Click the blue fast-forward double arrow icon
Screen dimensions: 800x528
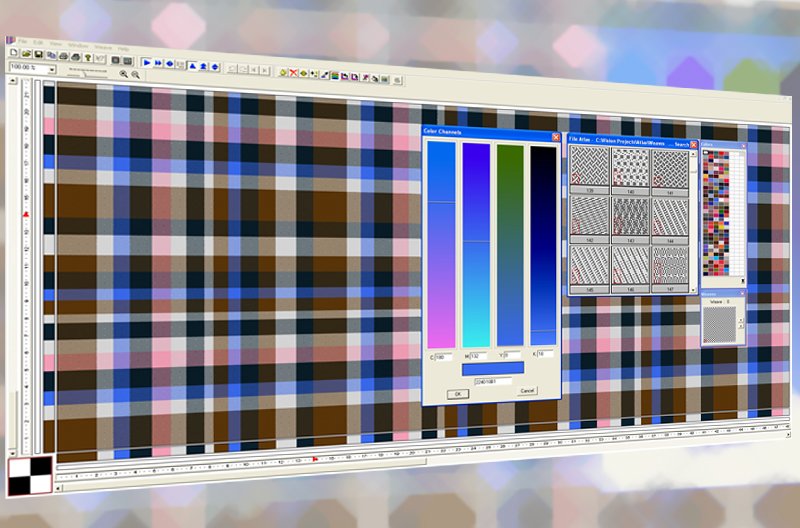click(158, 63)
